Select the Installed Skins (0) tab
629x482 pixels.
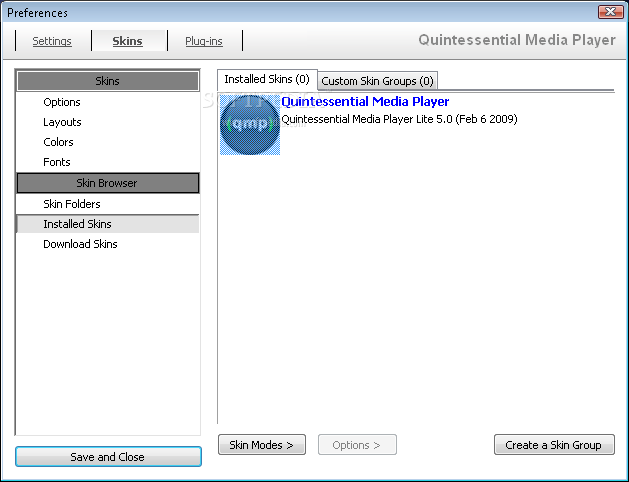(267, 79)
